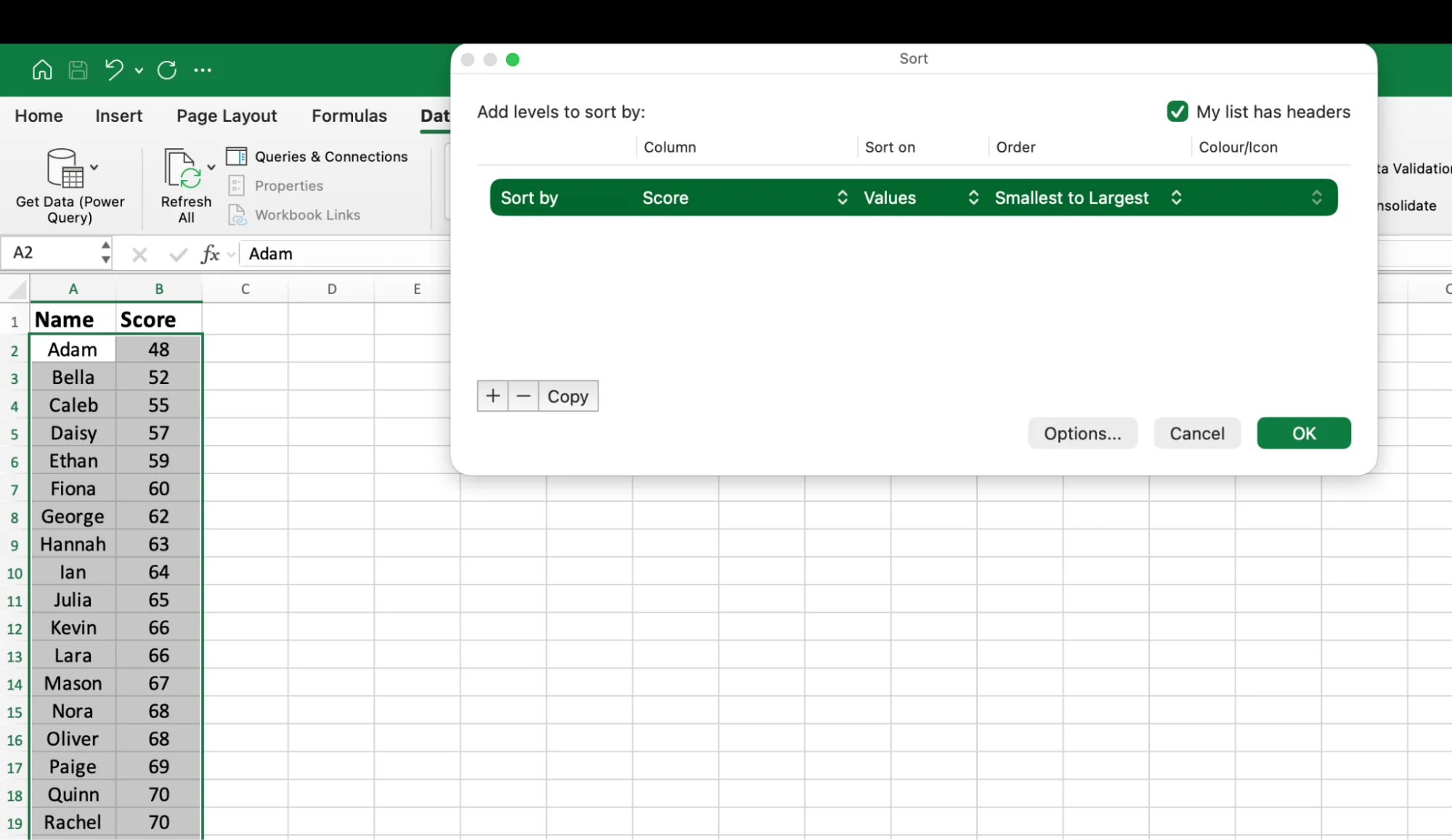Expand the Get Data dropdown arrow
The width and height of the screenshot is (1452, 840).
(94, 167)
